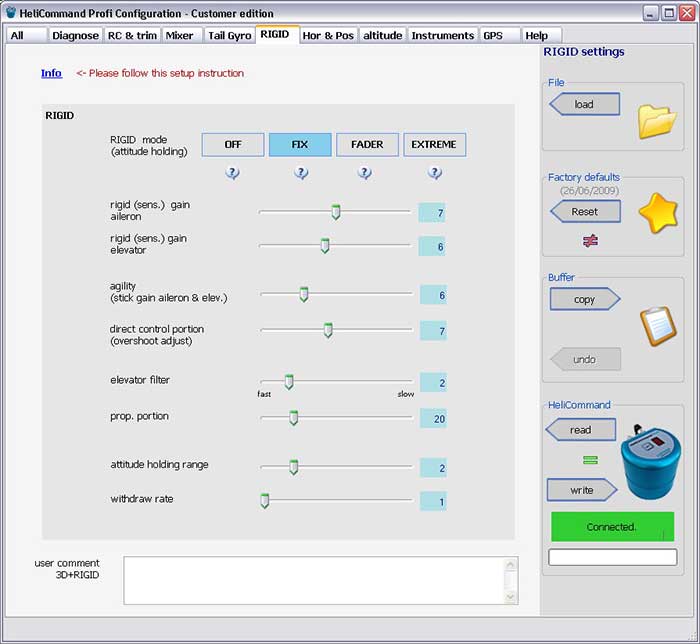Click the agility value 6 box

pos(433,295)
